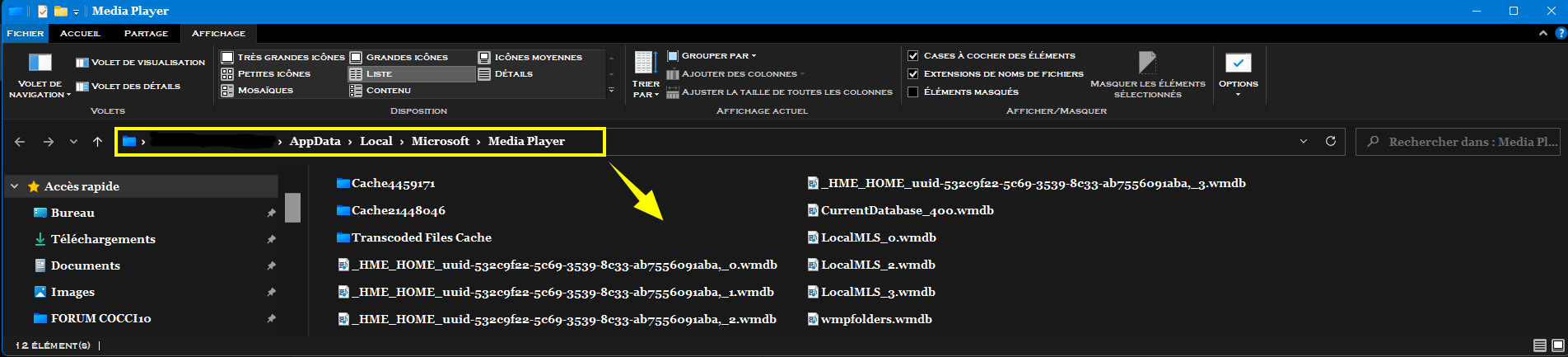Click Local in the address path

[376, 141]
